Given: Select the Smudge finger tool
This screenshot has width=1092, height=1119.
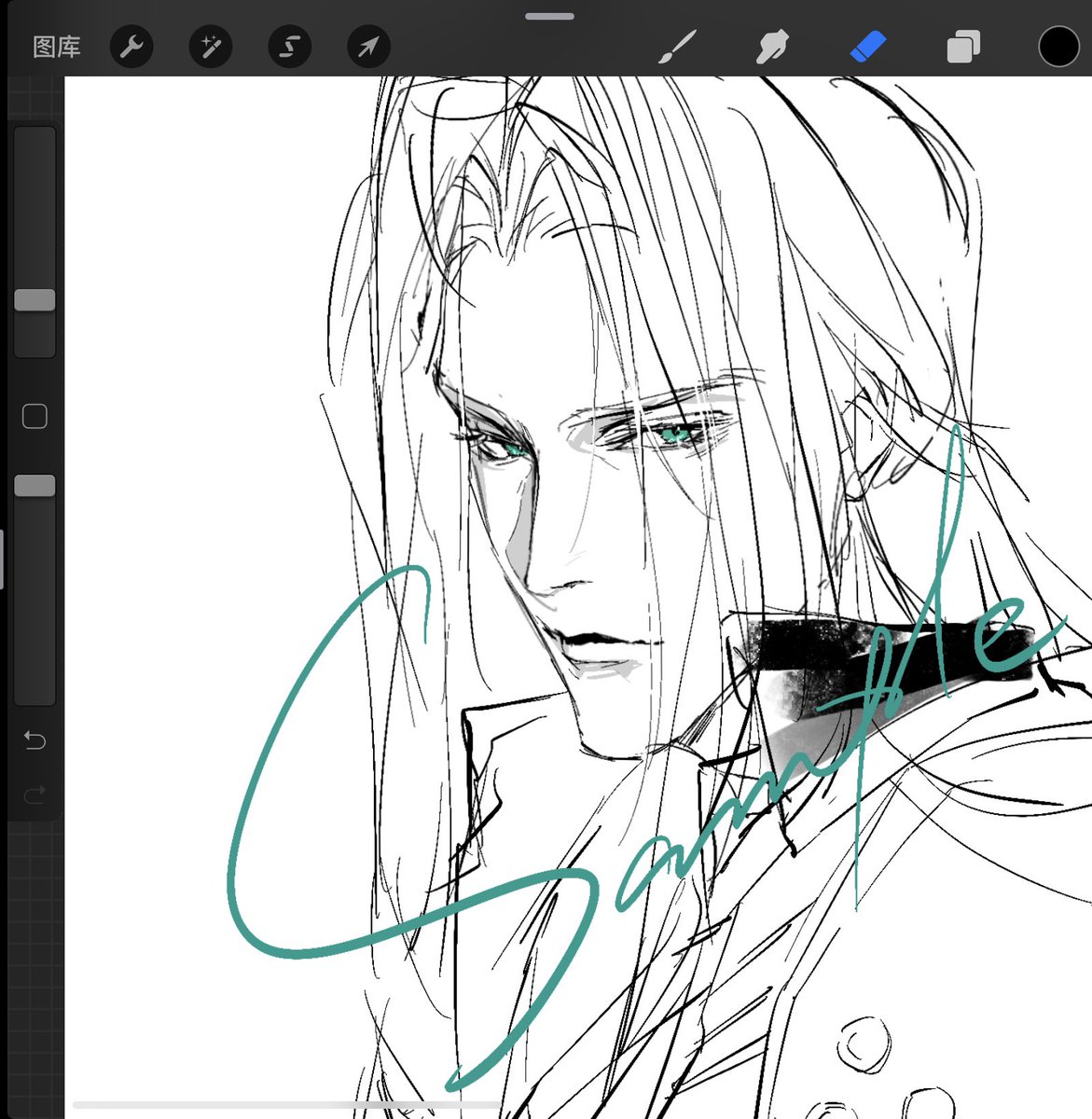Looking at the screenshot, I should (772, 47).
